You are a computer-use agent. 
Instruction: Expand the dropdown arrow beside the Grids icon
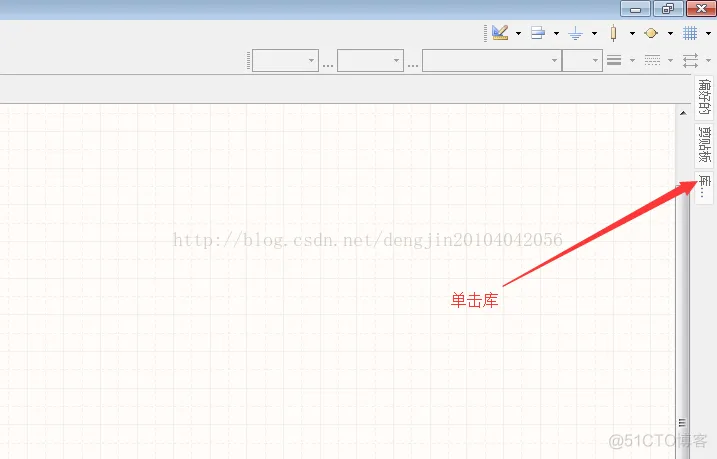tap(708, 33)
